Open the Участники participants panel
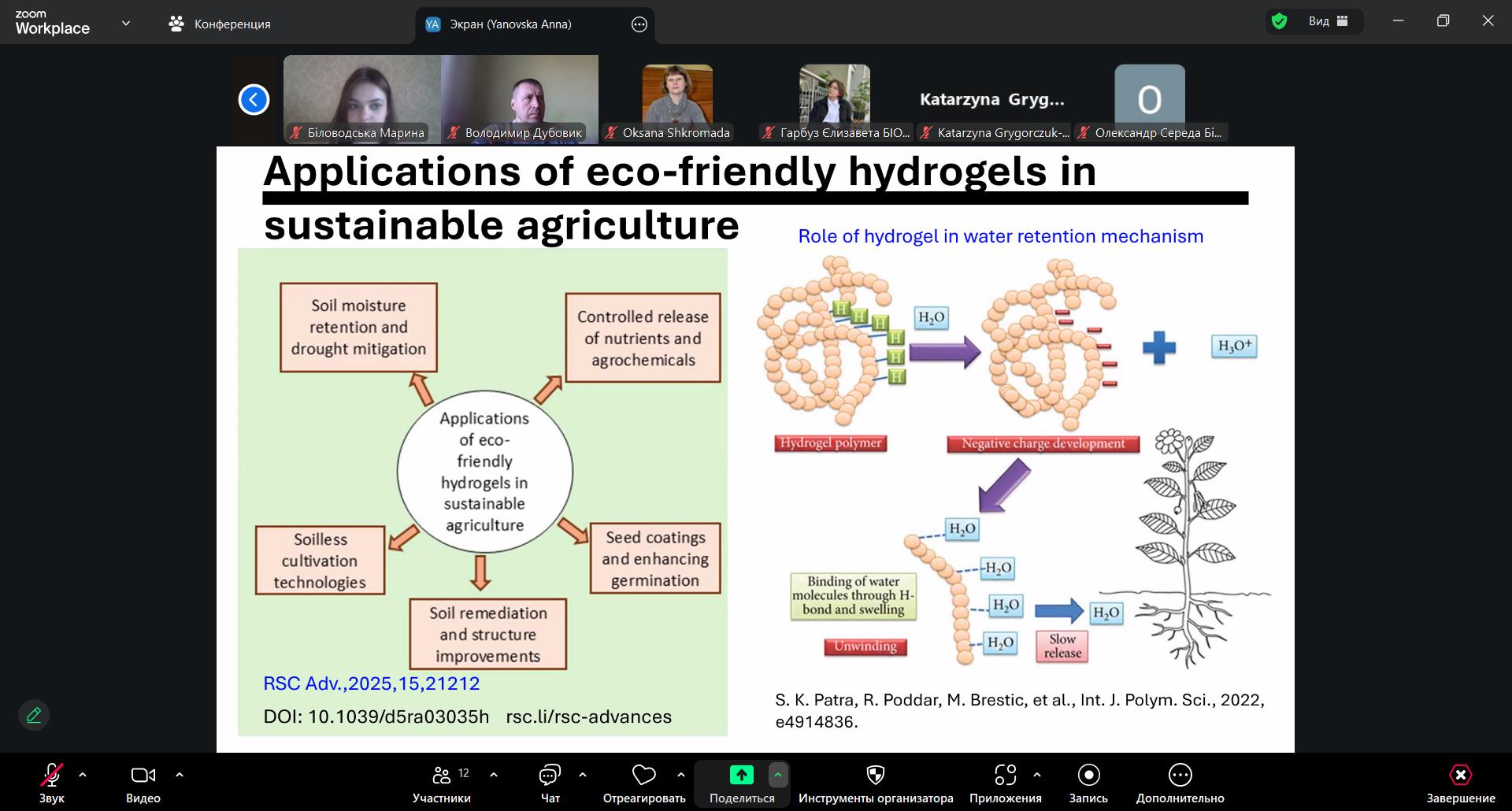 coord(442,776)
